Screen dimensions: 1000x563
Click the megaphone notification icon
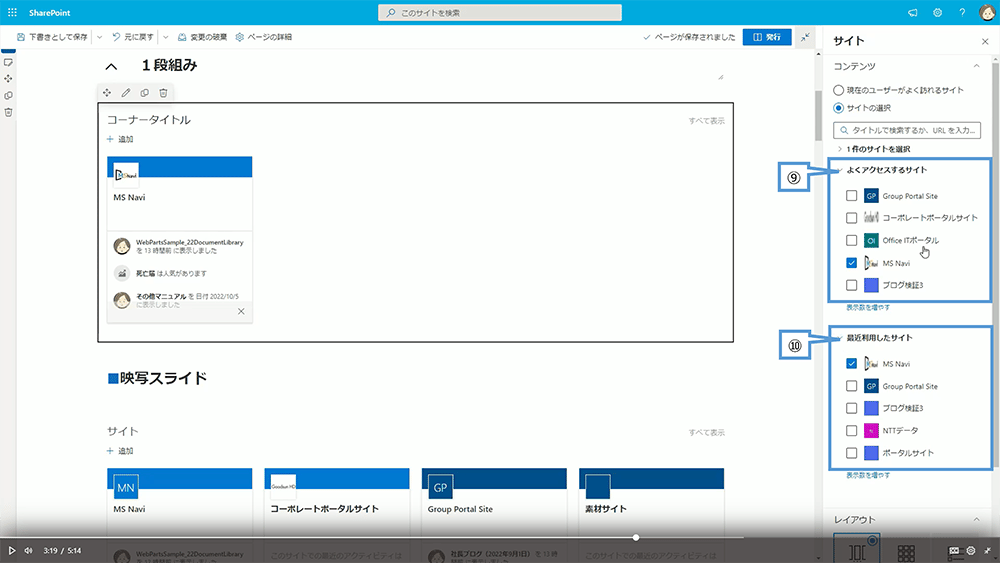913,13
